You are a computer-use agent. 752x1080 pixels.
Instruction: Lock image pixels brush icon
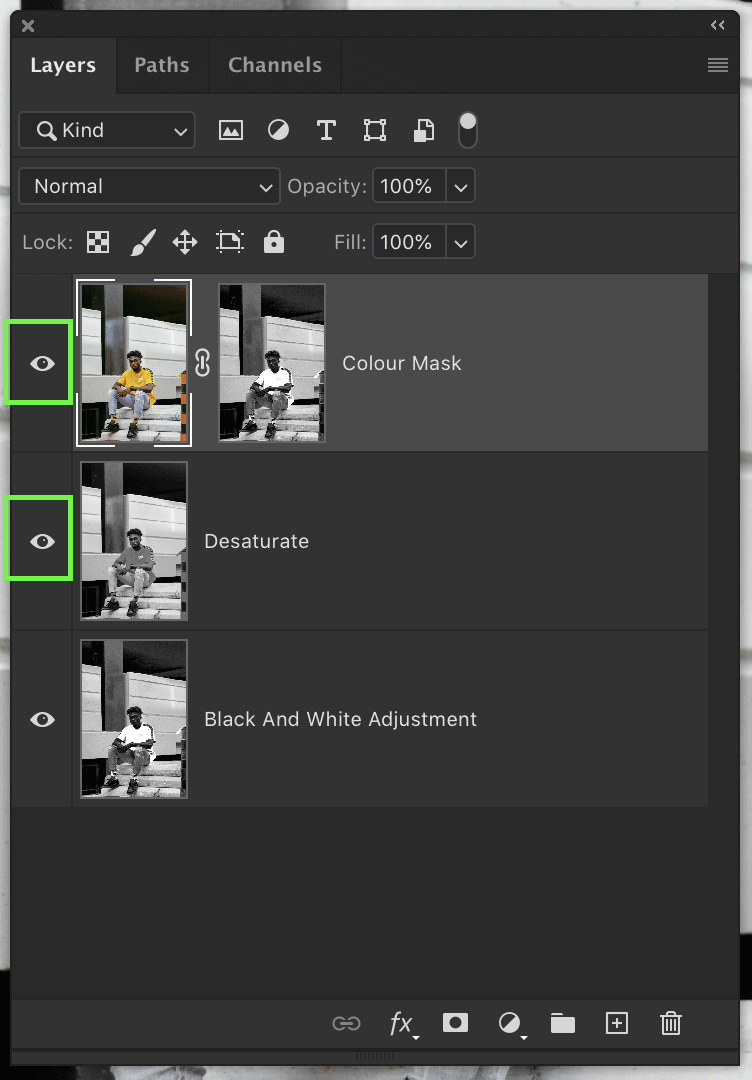pos(143,242)
